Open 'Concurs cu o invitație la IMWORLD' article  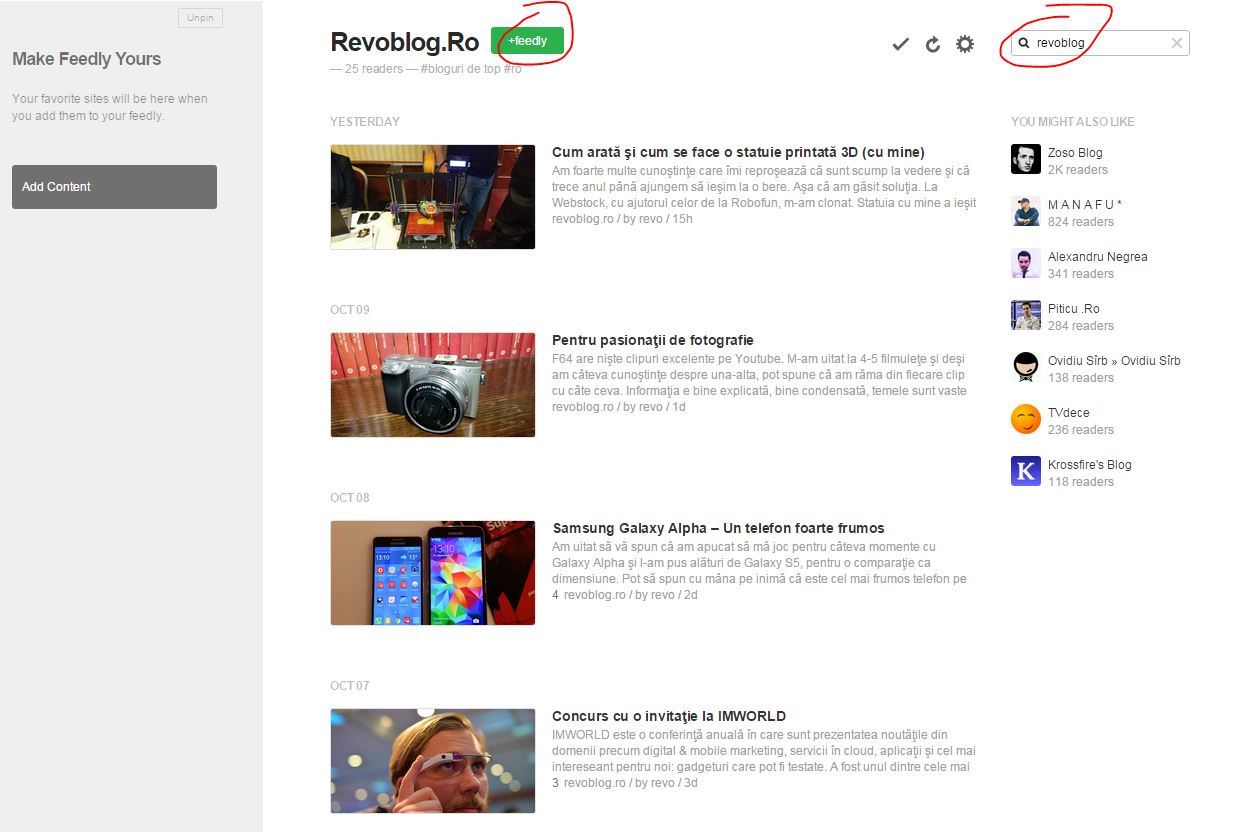pyautogui.click(x=669, y=716)
